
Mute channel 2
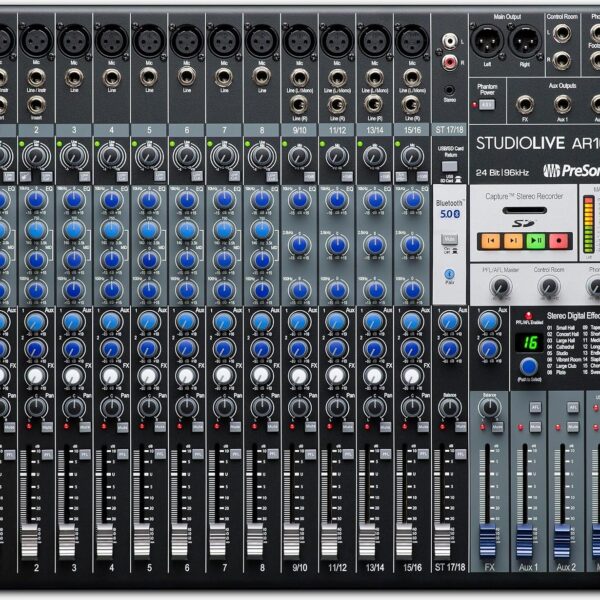pyautogui.click(x=47, y=426)
